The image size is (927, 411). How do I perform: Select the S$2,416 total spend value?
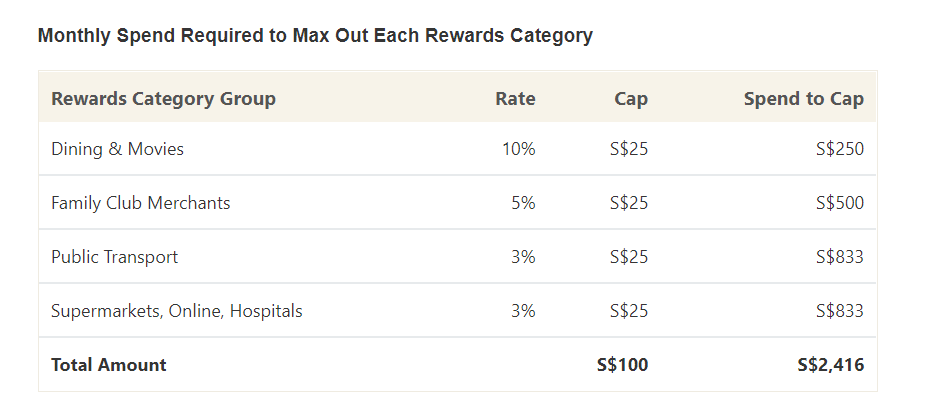click(830, 365)
